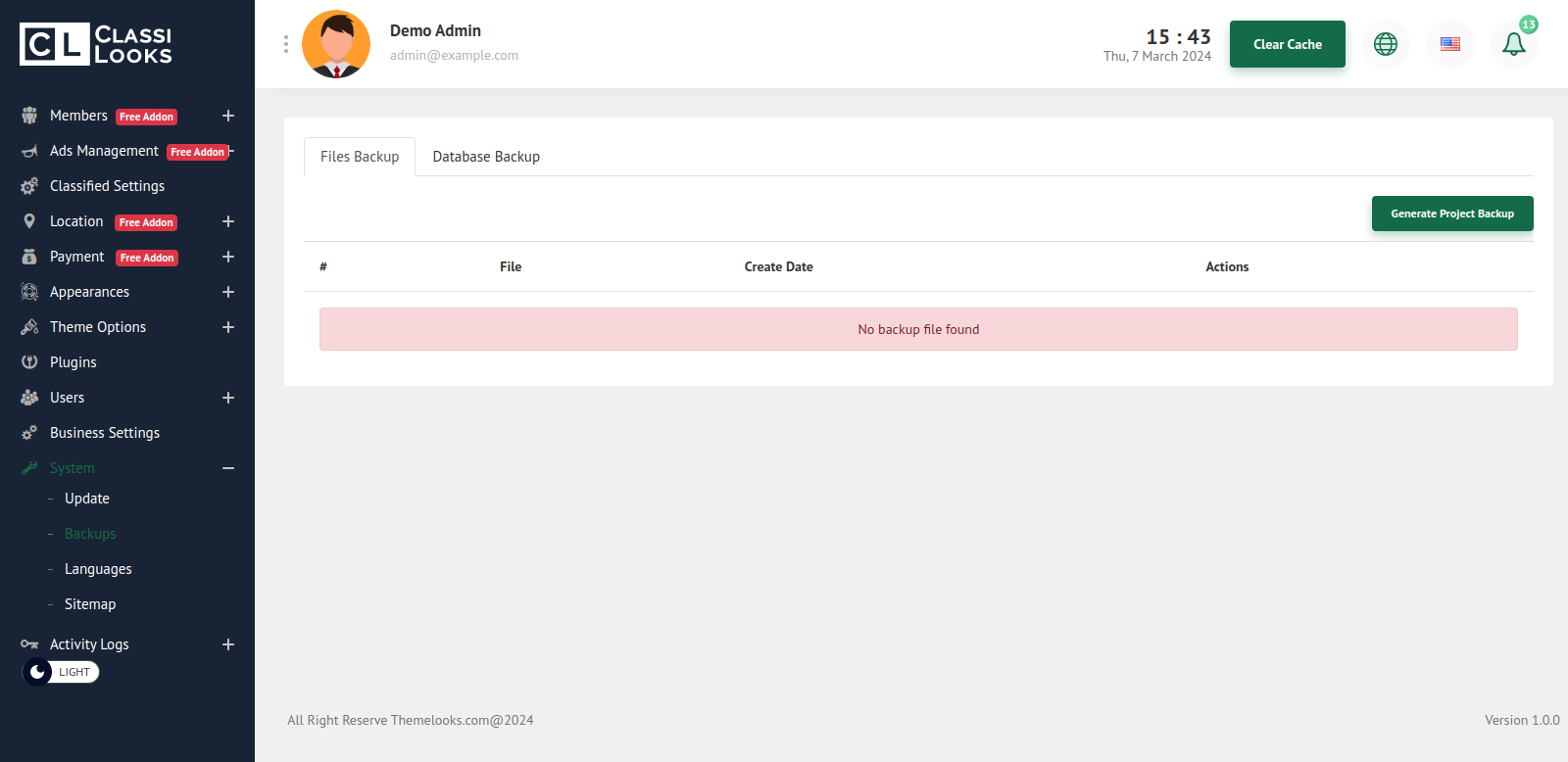Expand the Activity Logs submenu
The height and width of the screenshot is (762, 1568).
227,644
